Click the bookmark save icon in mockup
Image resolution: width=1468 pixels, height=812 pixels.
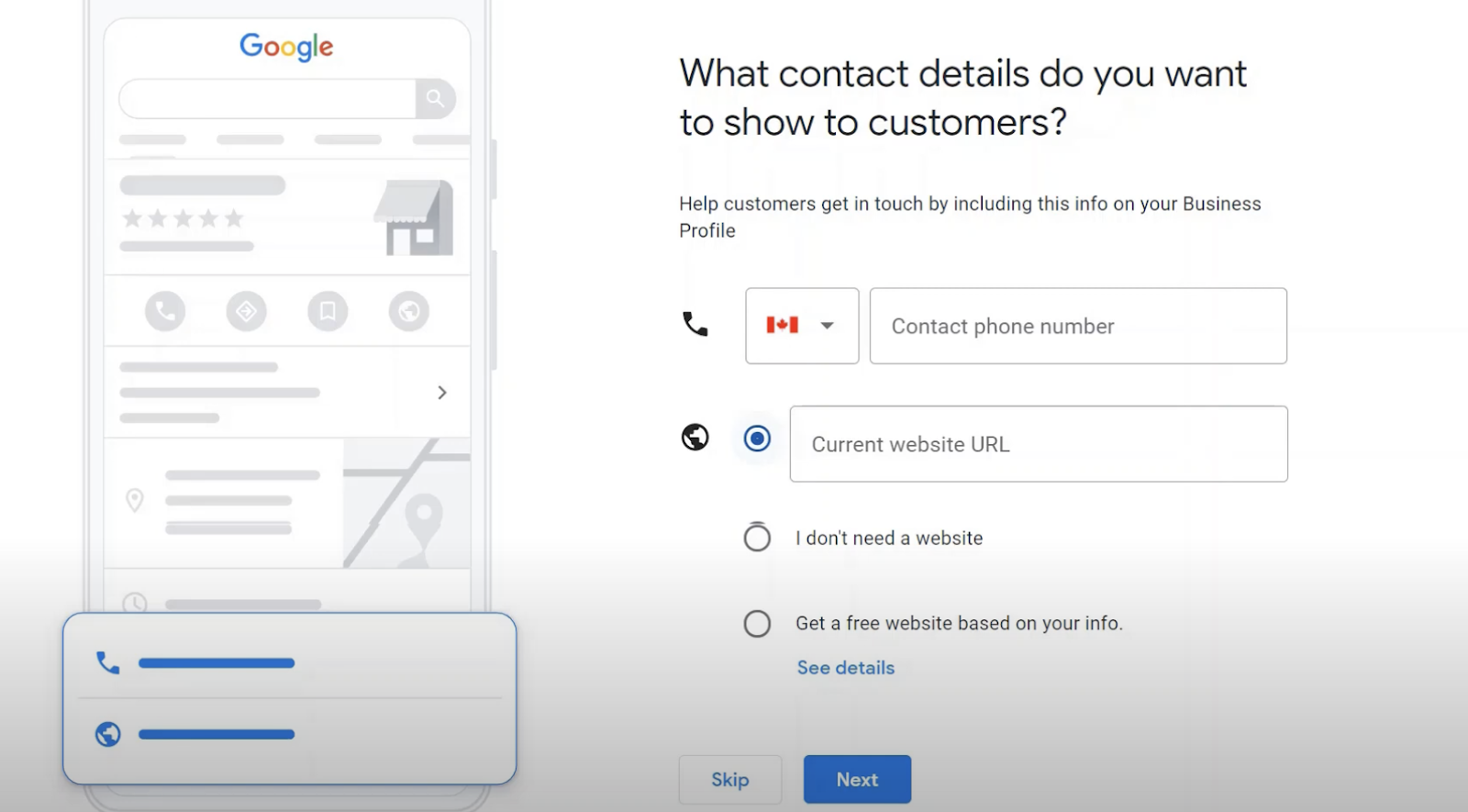click(x=328, y=311)
